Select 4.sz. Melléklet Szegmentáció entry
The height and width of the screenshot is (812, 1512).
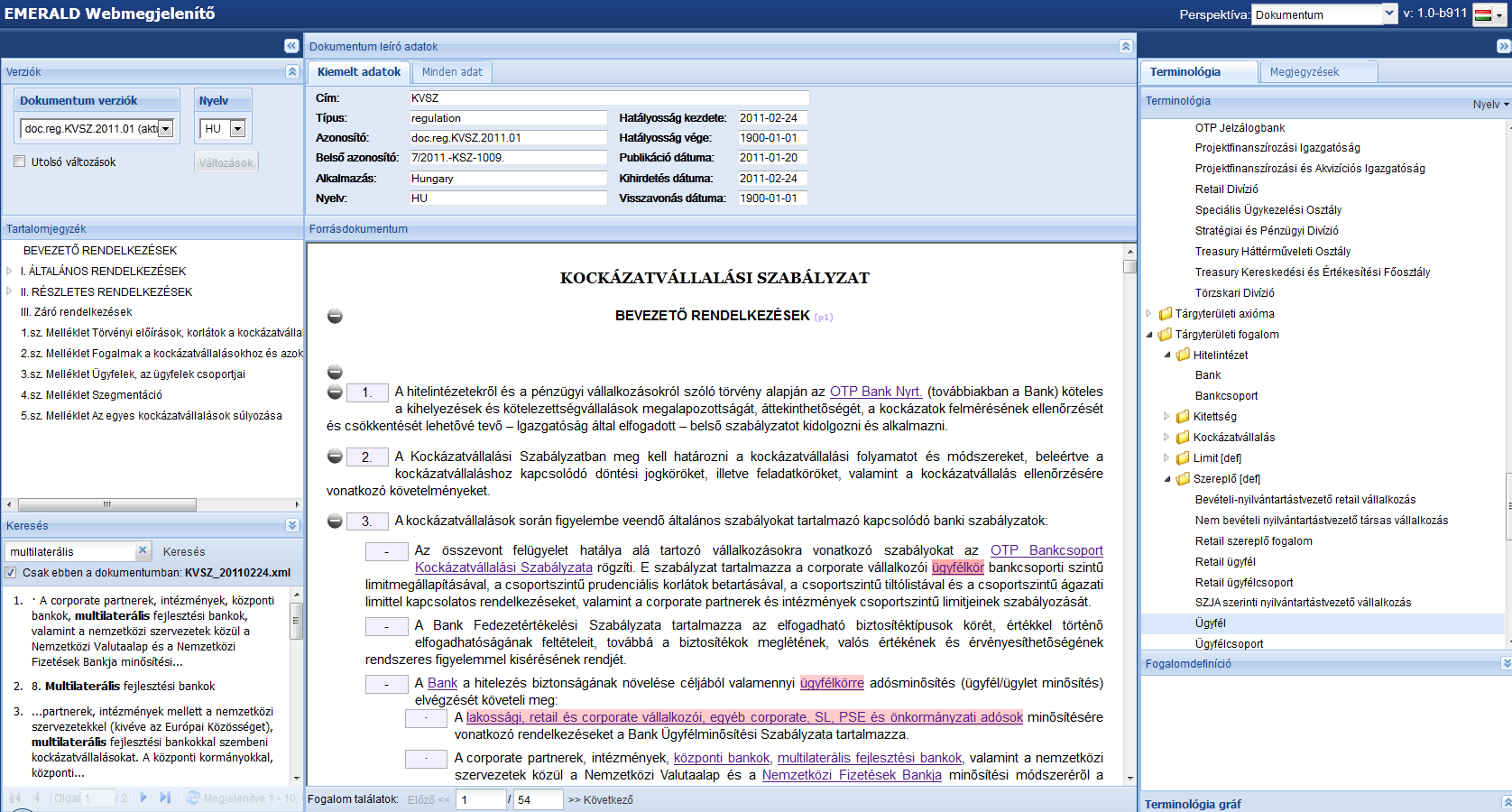pos(92,395)
